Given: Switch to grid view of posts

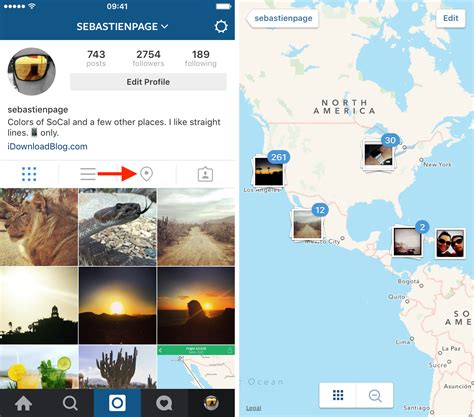Looking at the screenshot, I should click(29, 174).
